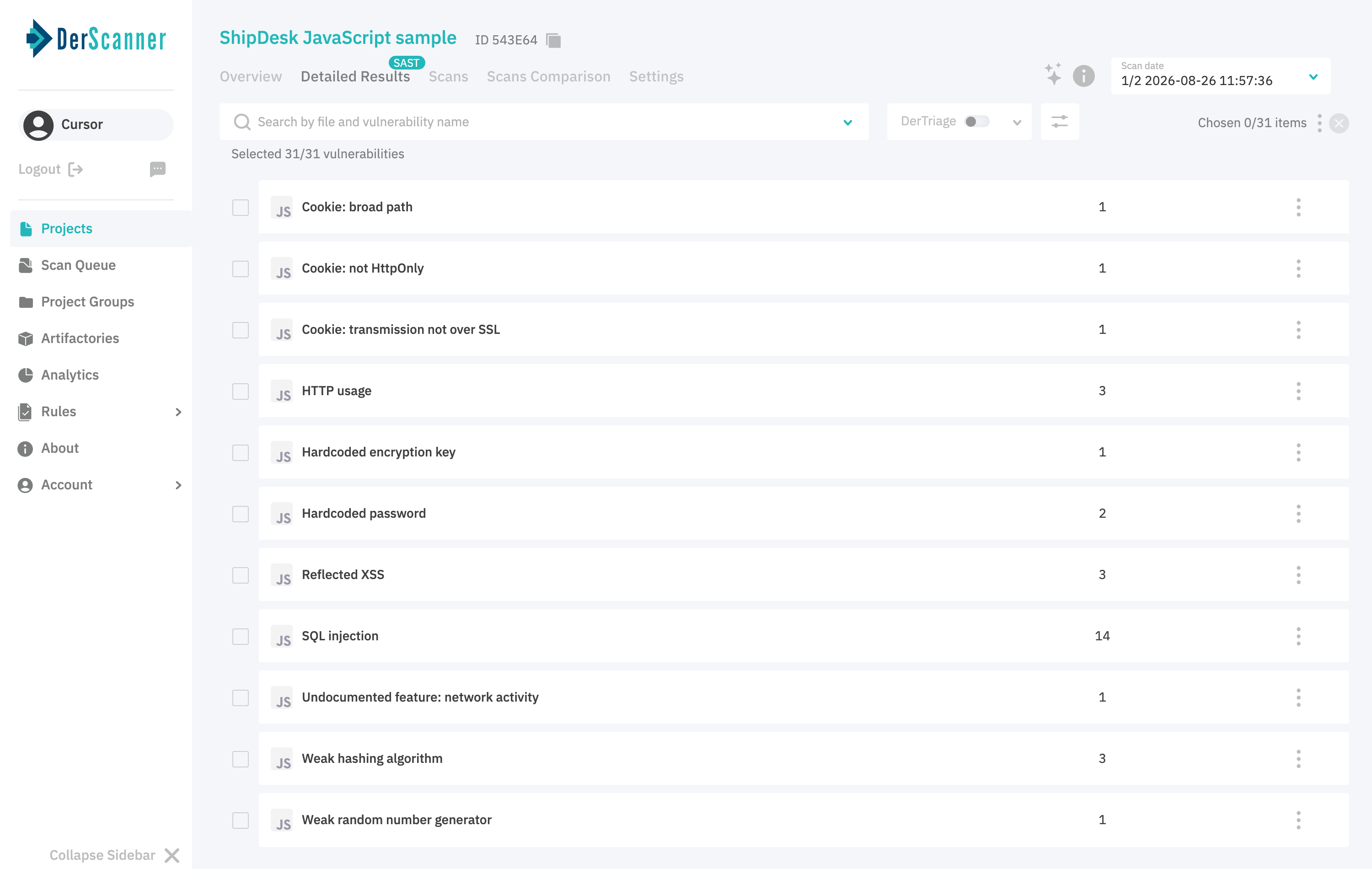The width and height of the screenshot is (1372, 869).
Task: Open the filter sliders icon
Action: pyautogui.click(x=1060, y=122)
